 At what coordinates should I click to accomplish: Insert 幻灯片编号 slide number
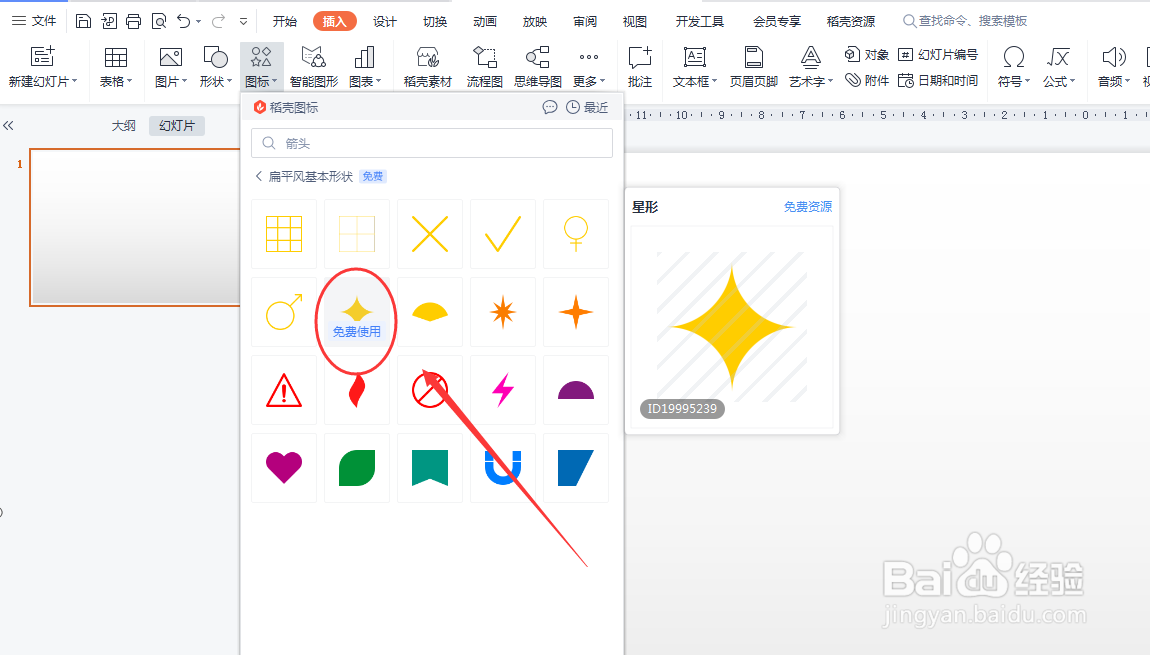pos(937,54)
